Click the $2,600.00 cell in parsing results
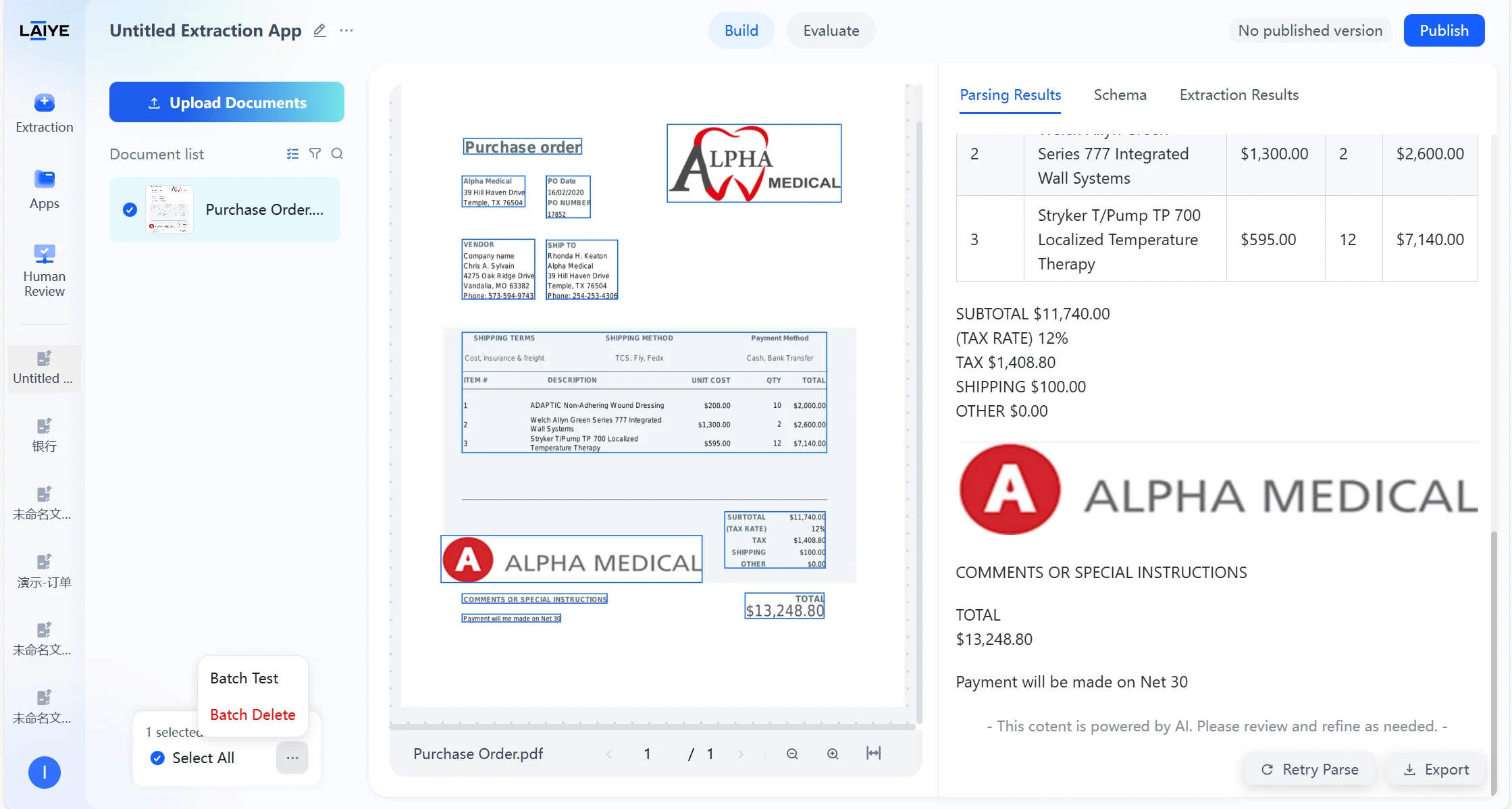Viewport: 1512px width, 809px height. pos(1430,154)
